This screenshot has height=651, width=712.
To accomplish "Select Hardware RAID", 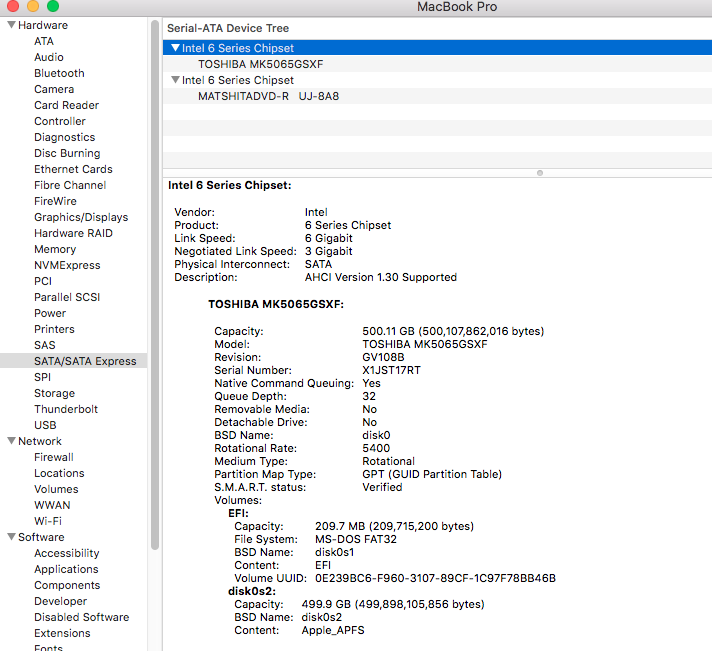I will coord(73,233).
